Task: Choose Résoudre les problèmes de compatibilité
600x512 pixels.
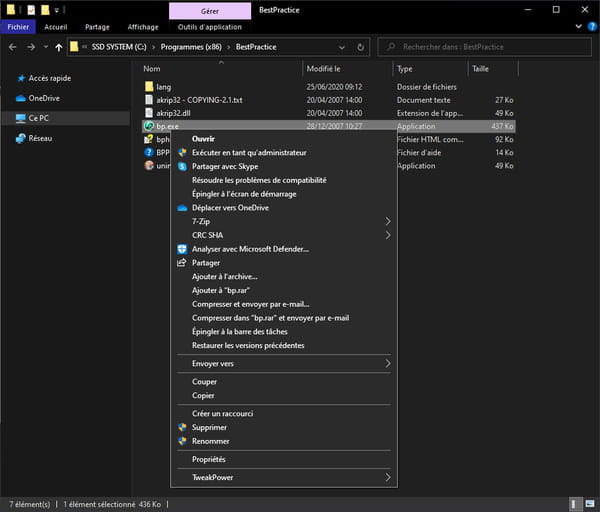Action: pos(284,180)
